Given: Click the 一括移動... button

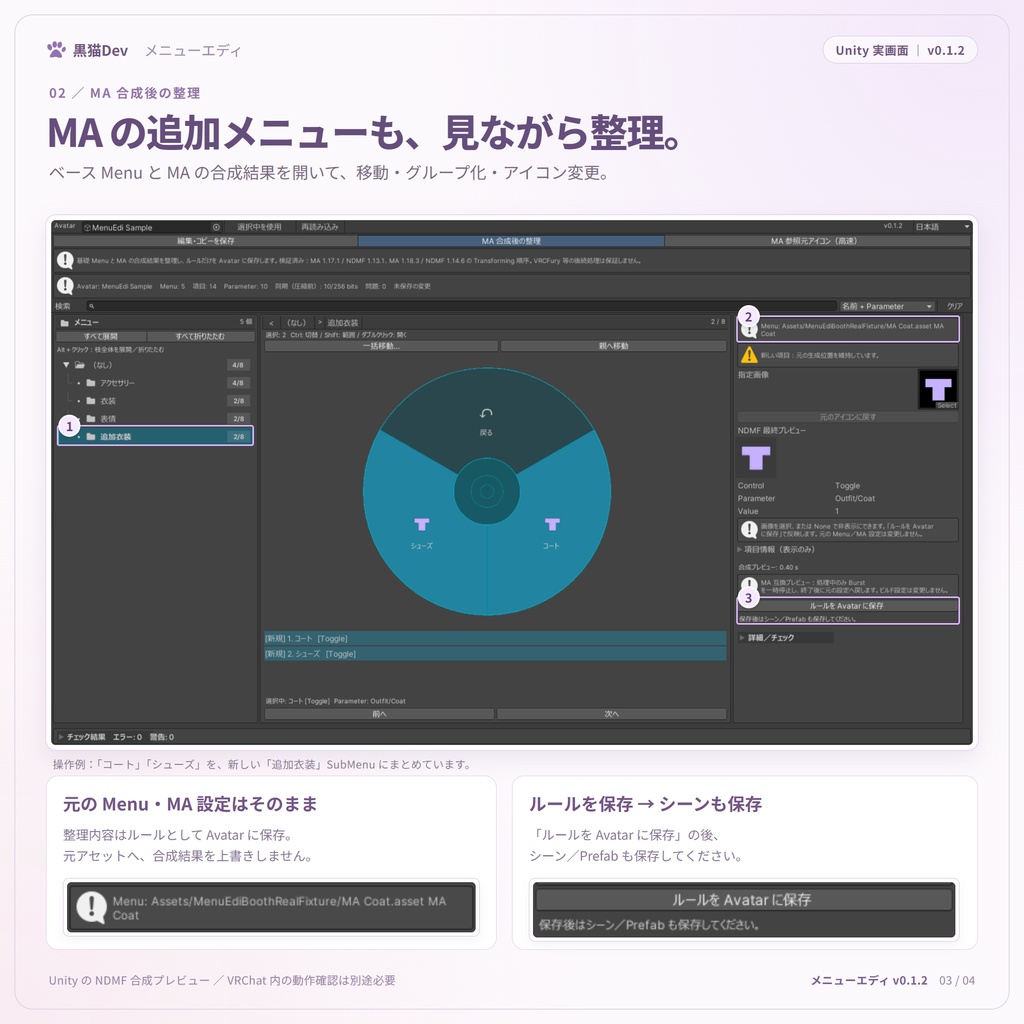Looking at the screenshot, I should coord(381,346).
